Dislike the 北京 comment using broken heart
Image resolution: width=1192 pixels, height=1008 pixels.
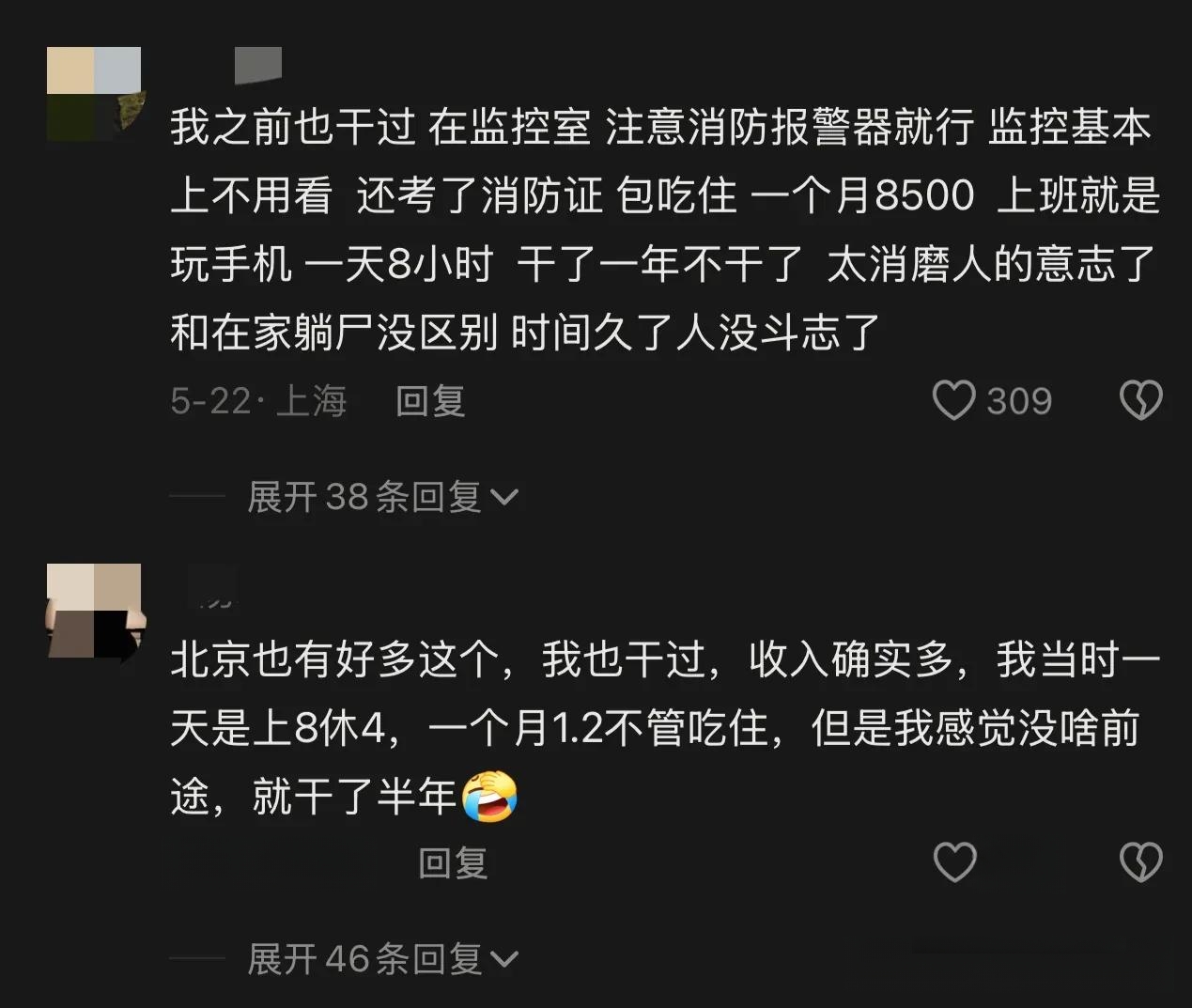tap(1141, 862)
